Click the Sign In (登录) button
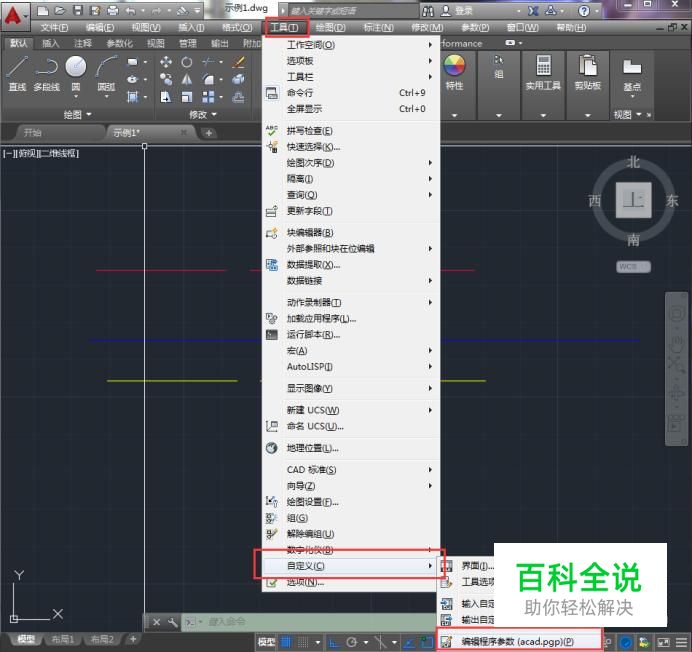Image resolution: width=692 pixels, height=652 pixels. coord(457,11)
